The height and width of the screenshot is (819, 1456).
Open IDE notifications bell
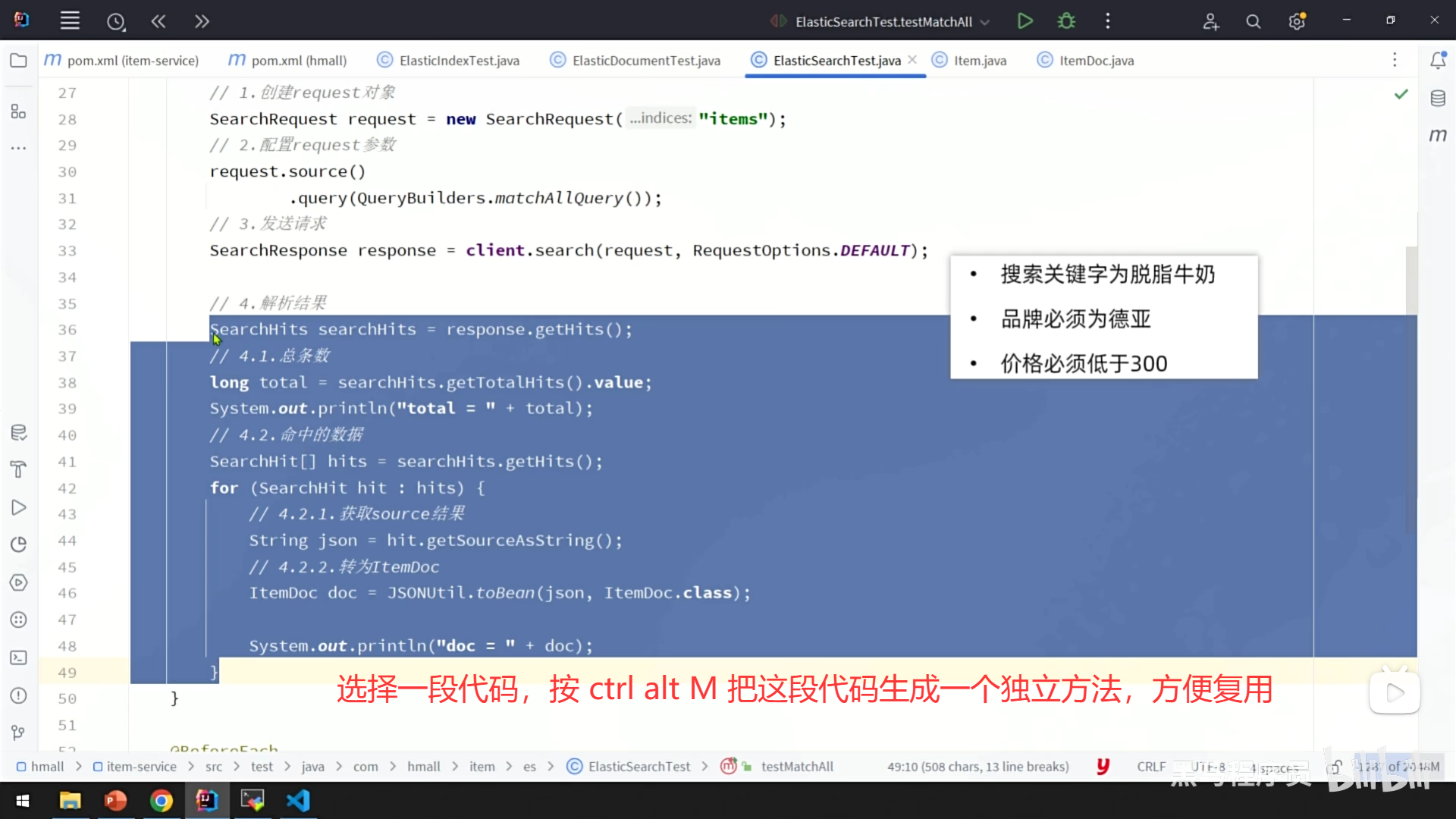[x=1438, y=61]
